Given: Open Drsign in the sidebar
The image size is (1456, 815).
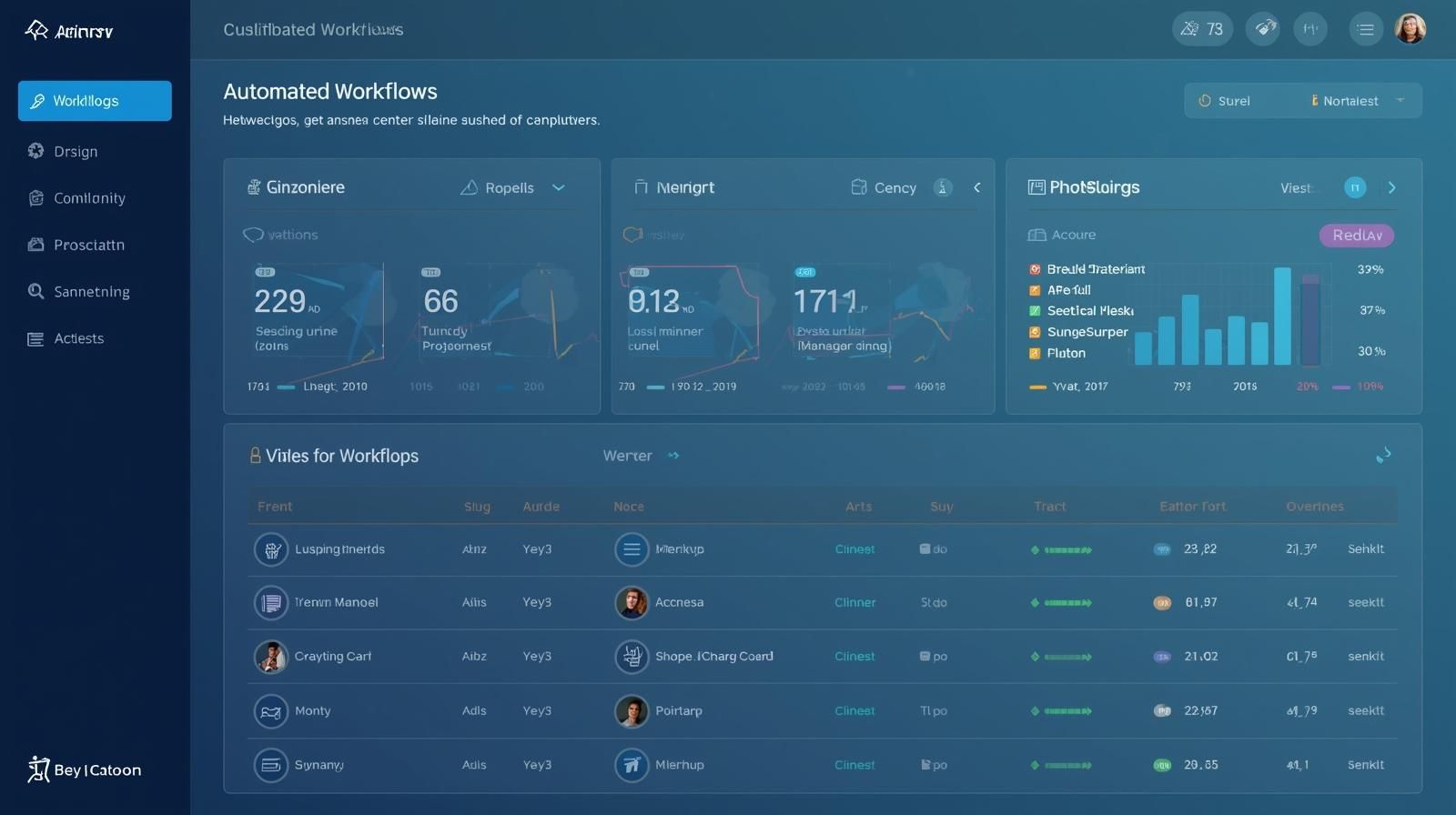Looking at the screenshot, I should (76, 152).
